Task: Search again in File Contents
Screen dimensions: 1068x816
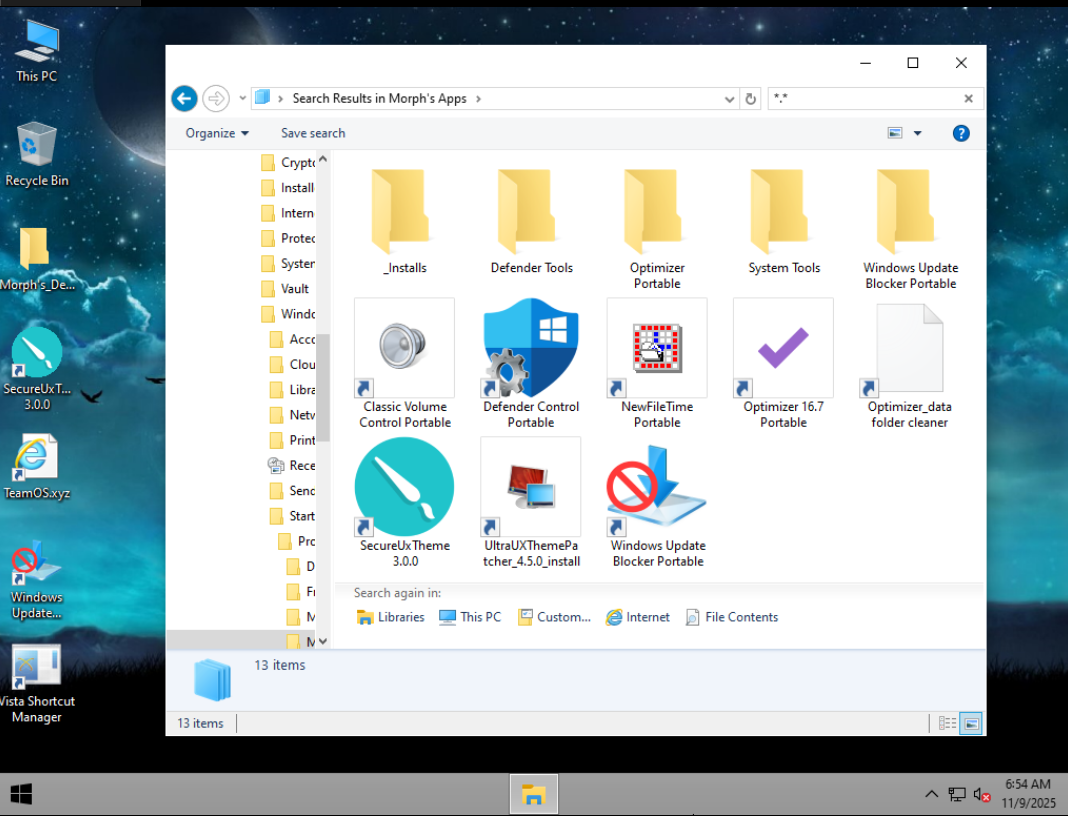Action: [731, 617]
